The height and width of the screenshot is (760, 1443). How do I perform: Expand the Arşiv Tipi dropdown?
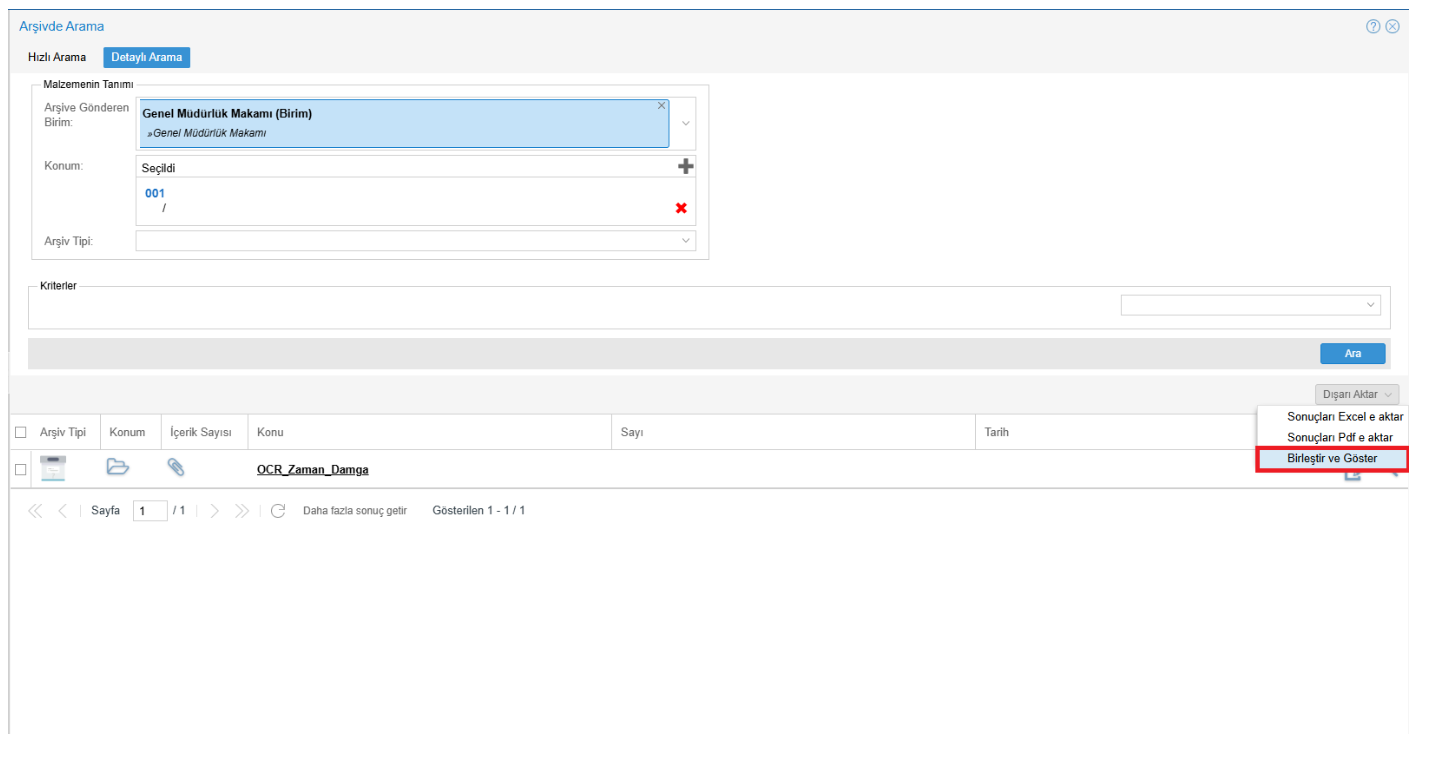coord(686,241)
